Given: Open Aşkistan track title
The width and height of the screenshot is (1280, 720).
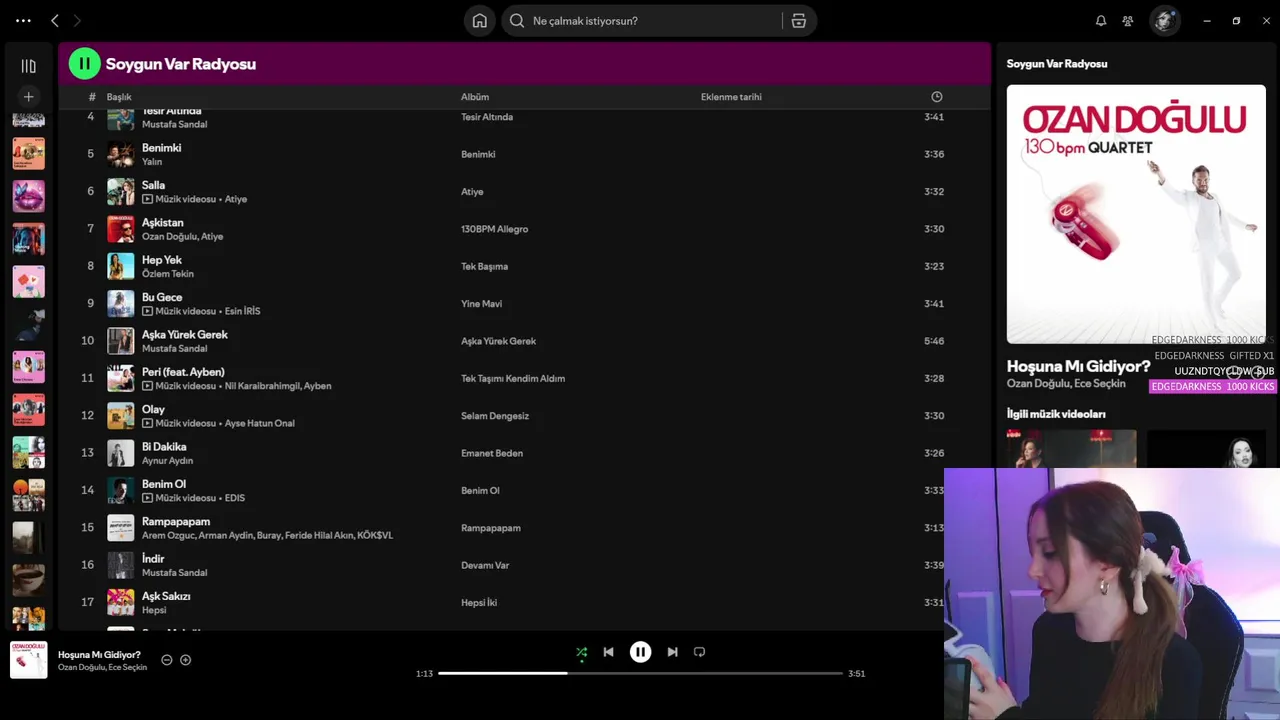Looking at the screenshot, I should point(162,223).
